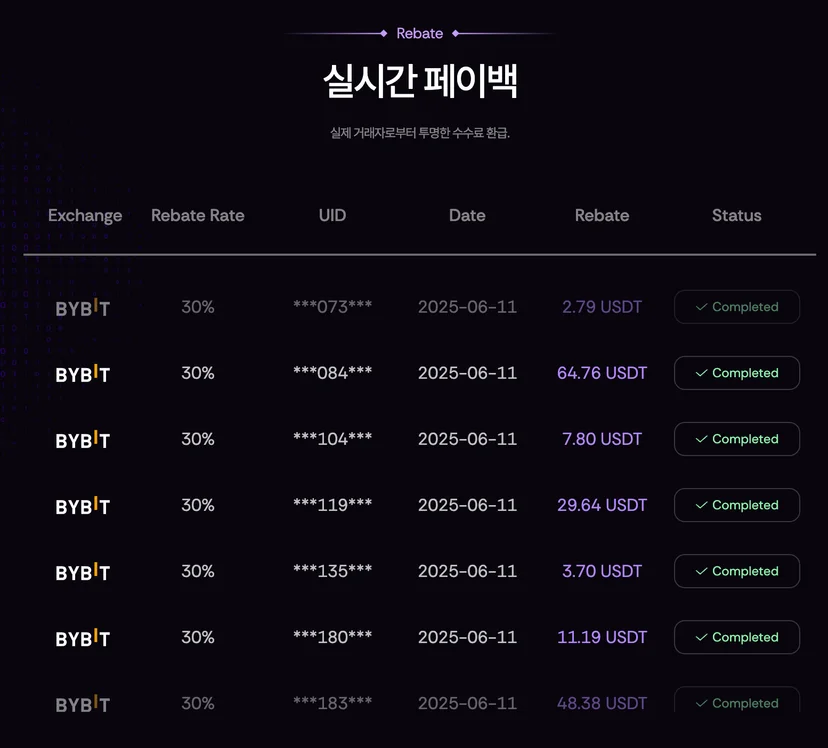Click the 11.19 USDT rebate amount
Screen dimensions: 828x748
click(602, 637)
